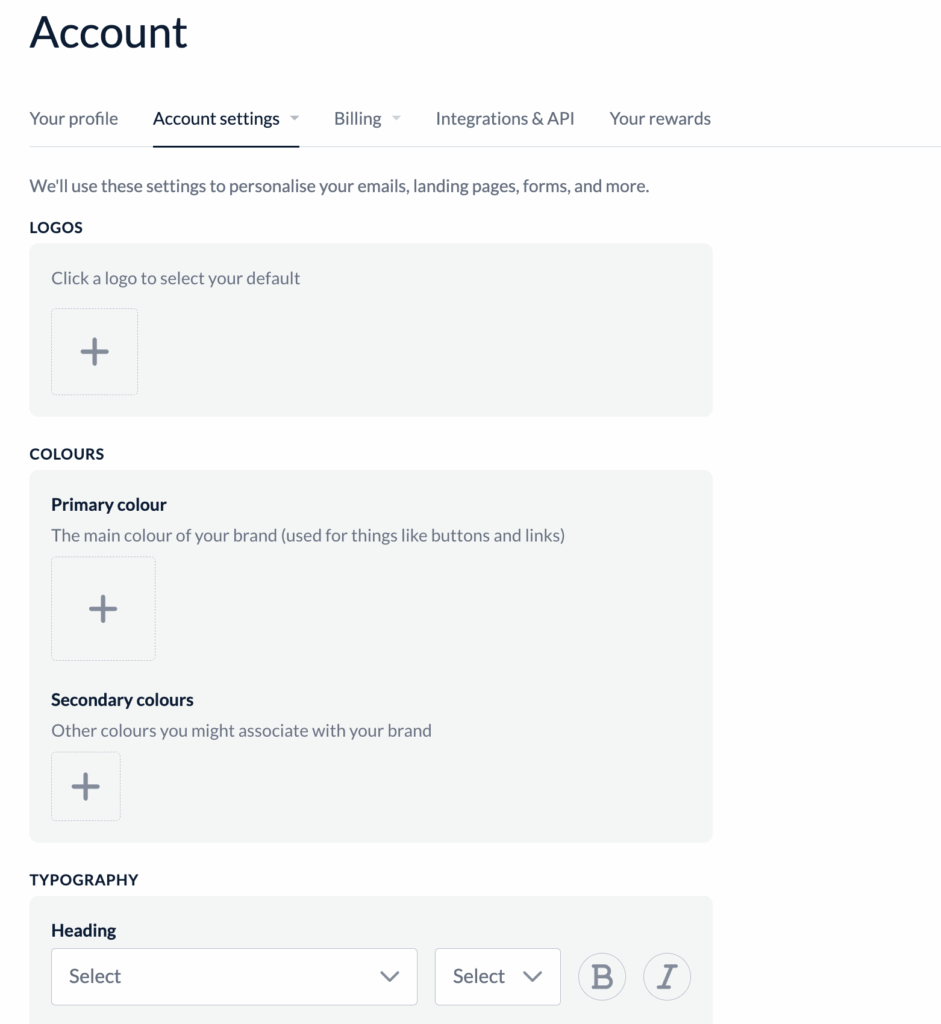Expand the Account settings tab arrow

tap(295, 118)
